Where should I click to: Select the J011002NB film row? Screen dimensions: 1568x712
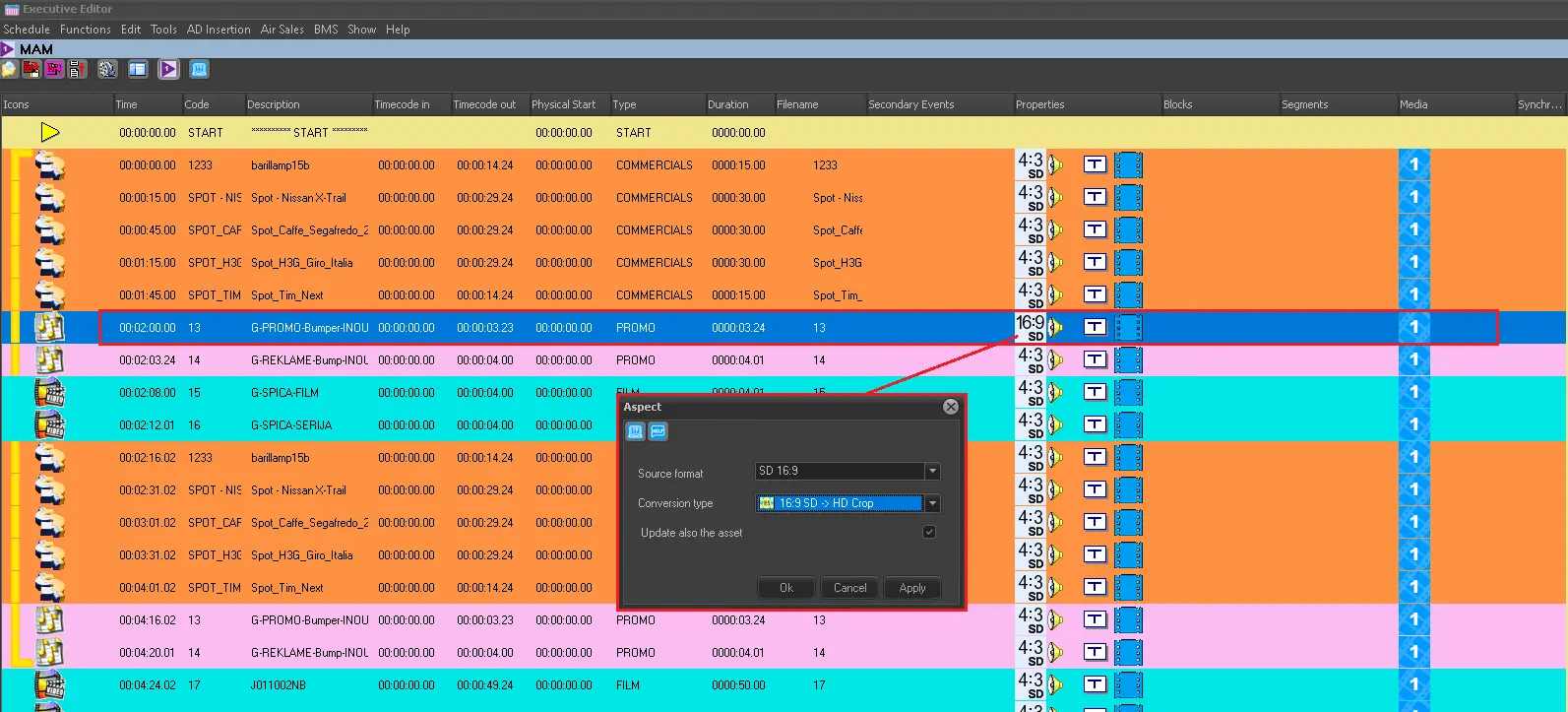[x=278, y=685]
